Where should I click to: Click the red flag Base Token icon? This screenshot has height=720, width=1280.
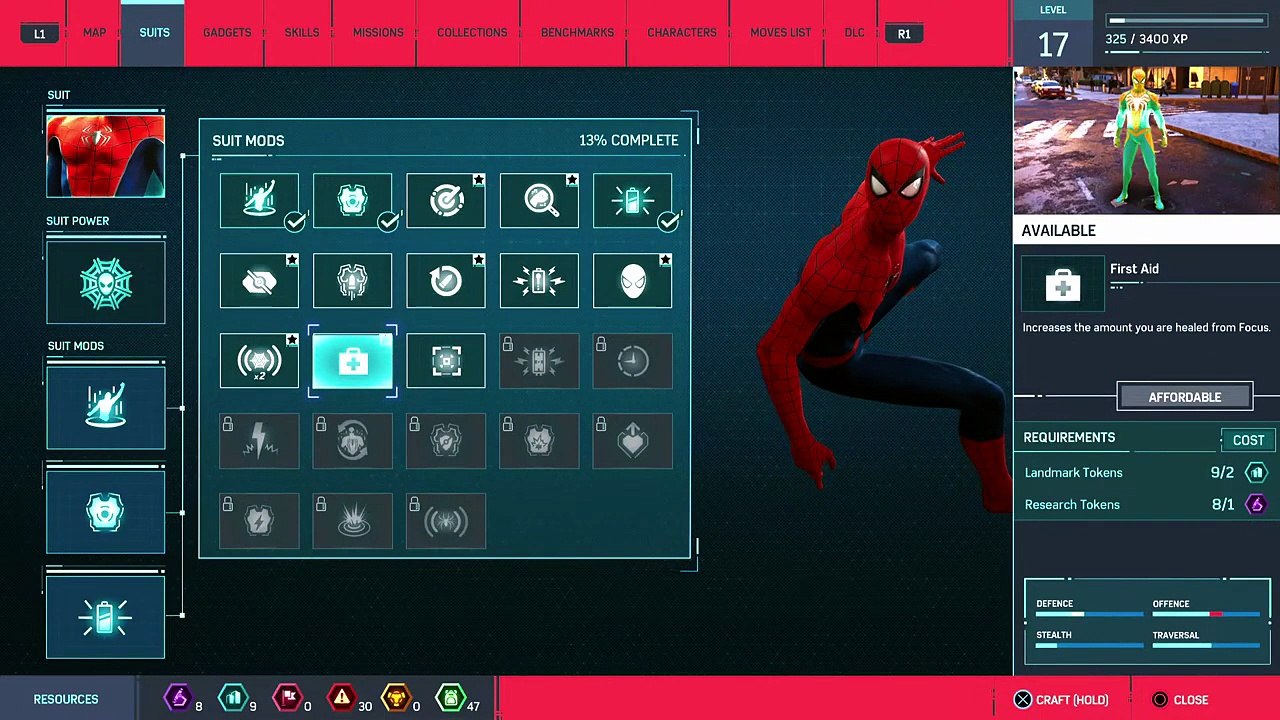pyautogui.click(x=287, y=697)
